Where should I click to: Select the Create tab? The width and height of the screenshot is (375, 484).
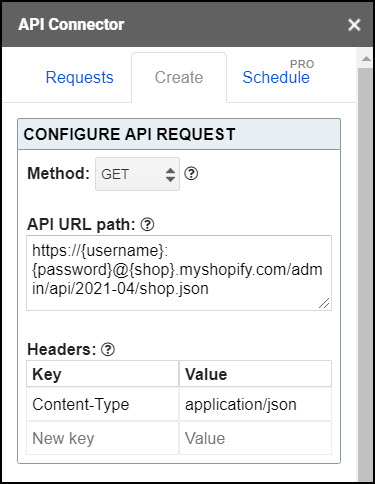(179, 77)
